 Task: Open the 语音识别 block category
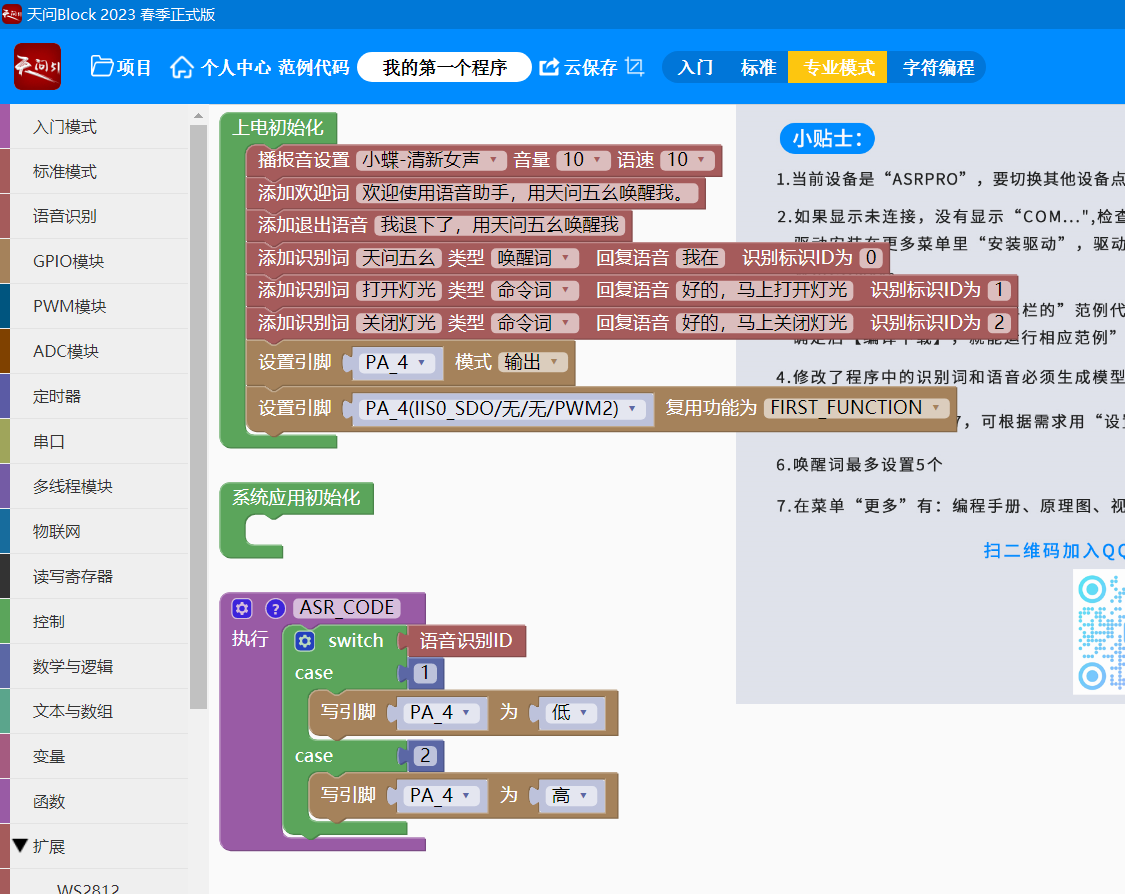tap(99, 216)
